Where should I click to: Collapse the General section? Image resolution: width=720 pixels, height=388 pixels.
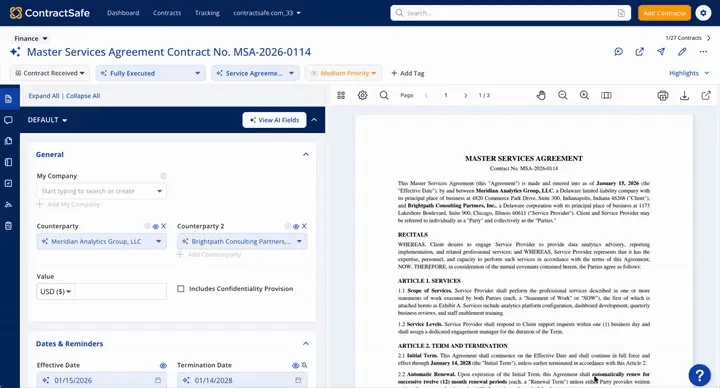(306, 155)
